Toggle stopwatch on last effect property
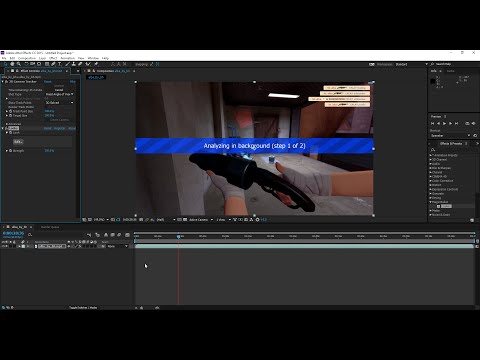 [10, 151]
